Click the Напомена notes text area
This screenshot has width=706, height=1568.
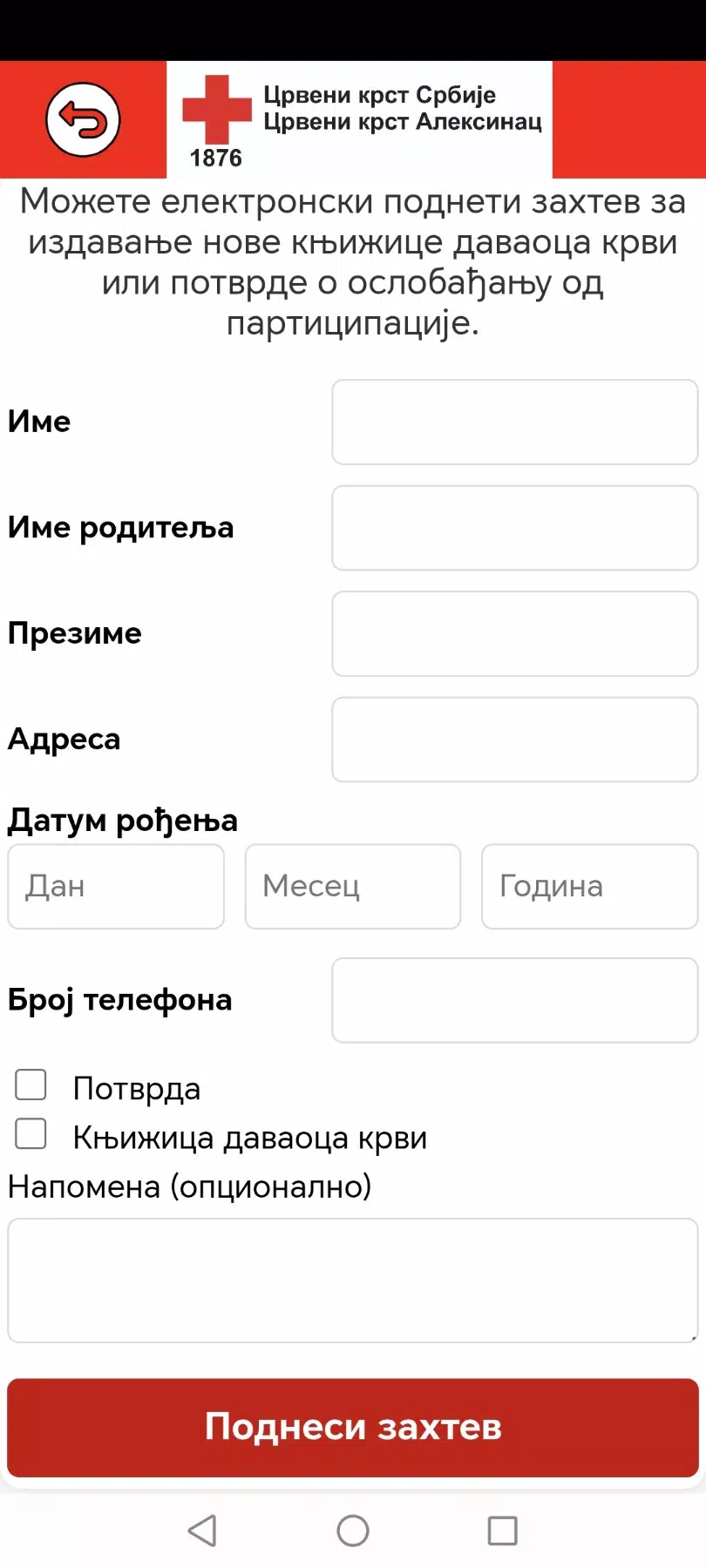pyautogui.click(x=353, y=1280)
